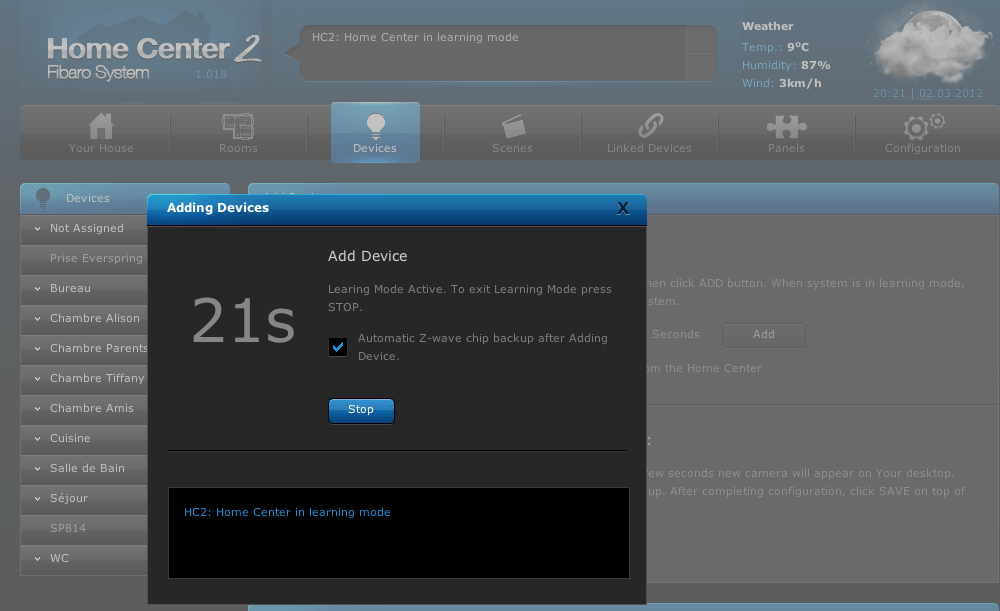The image size is (1000, 611).
Task: Expand the Chambre Tiffany chevron
Action: (x=38, y=378)
